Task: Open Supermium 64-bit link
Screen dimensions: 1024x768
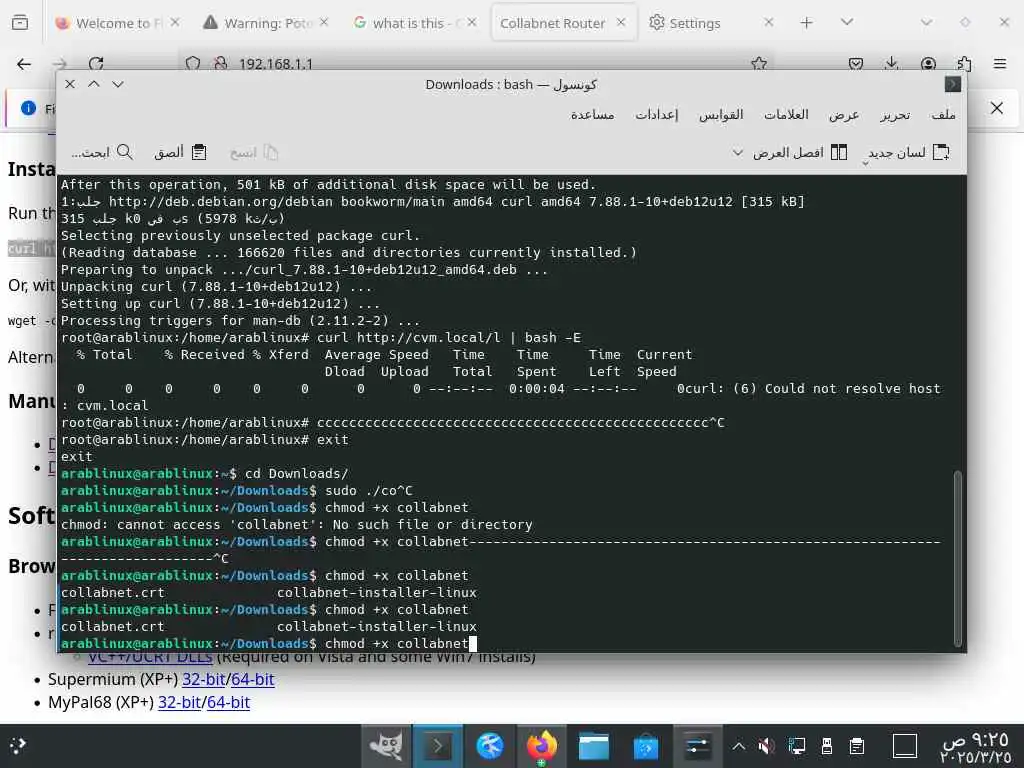Action: point(252,679)
